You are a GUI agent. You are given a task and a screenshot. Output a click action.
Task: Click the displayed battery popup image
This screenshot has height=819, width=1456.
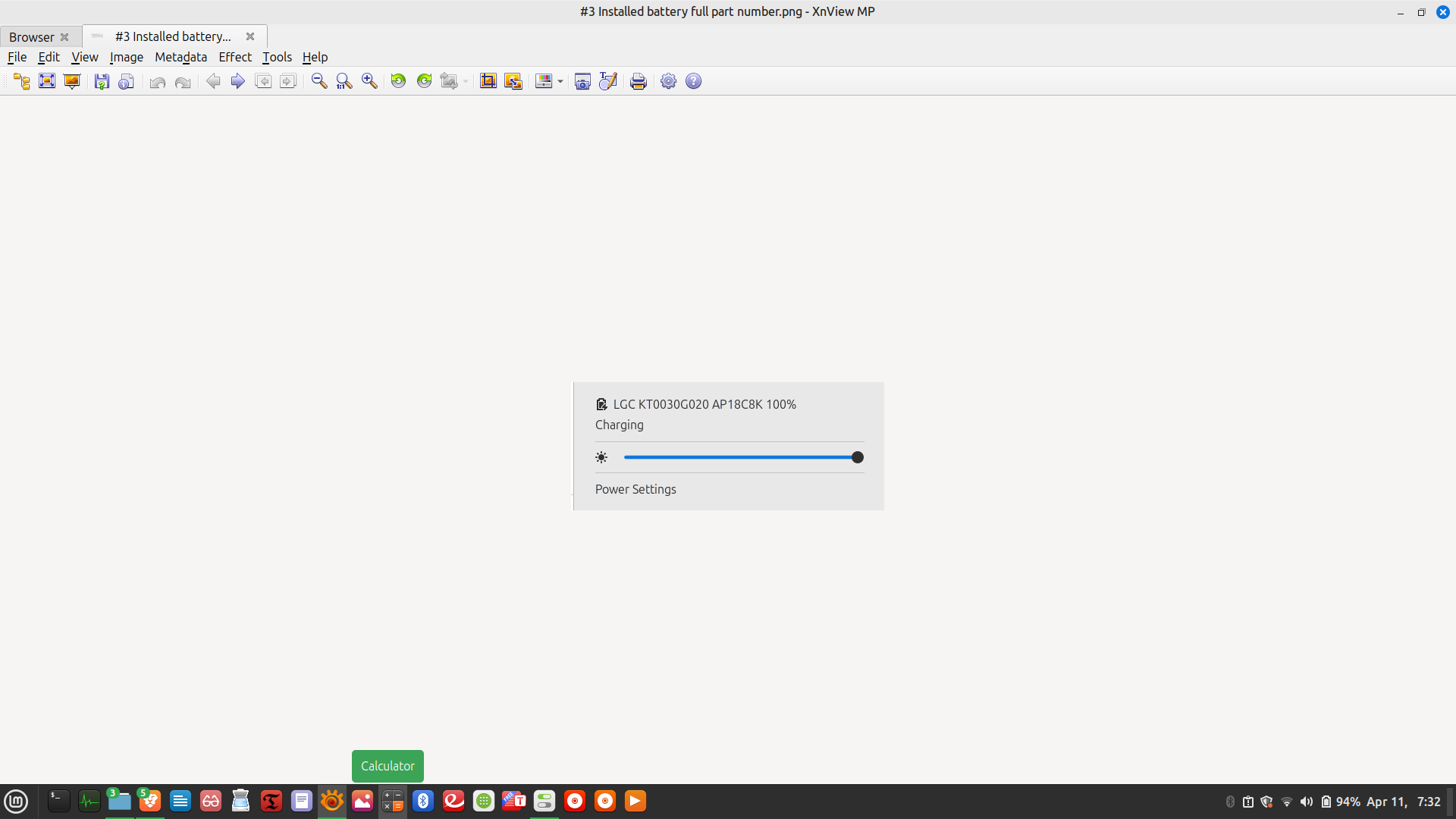728,446
